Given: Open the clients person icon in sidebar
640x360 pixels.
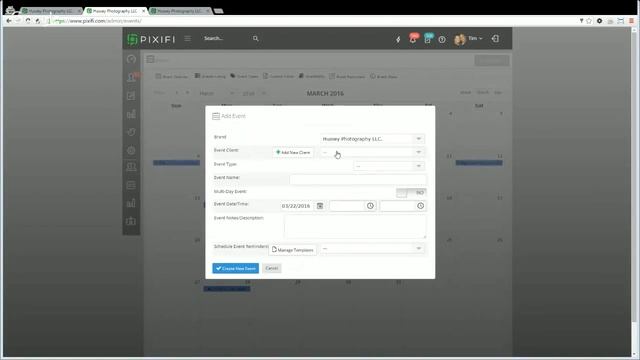Looking at the screenshot, I should (x=131, y=77).
